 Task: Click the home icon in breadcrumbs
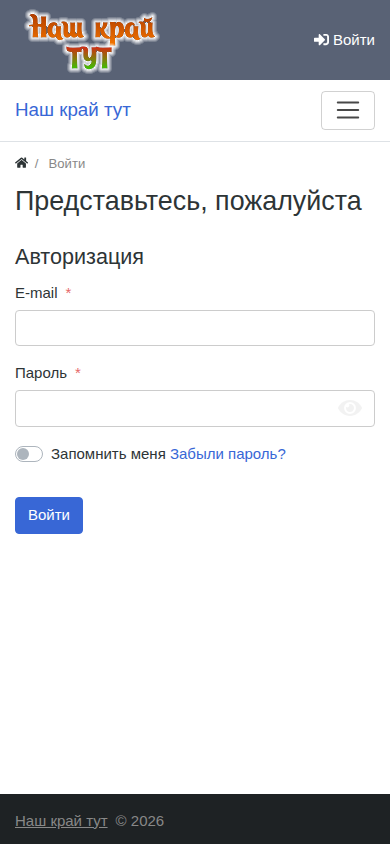[22, 163]
